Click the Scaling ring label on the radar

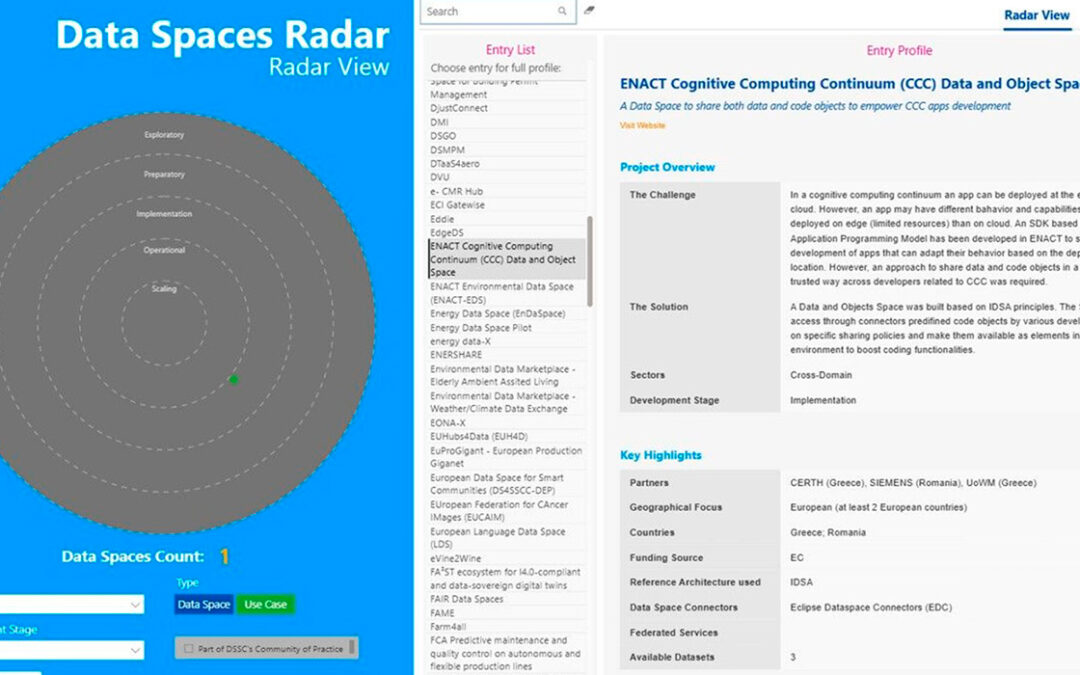tap(164, 288)
